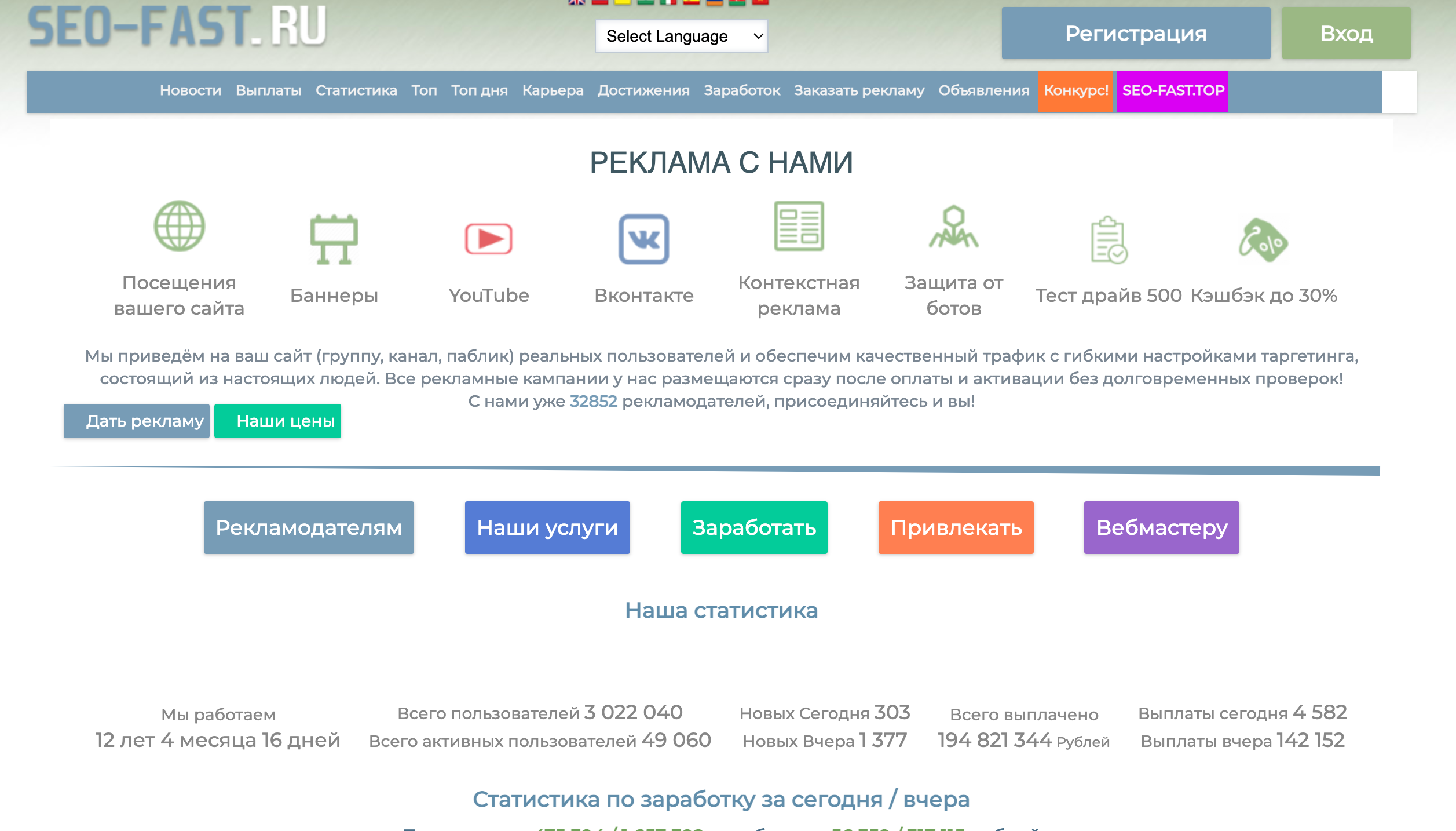Select the Наши услуги tab button
The image size is (1456, 831).
pos(547,527)
